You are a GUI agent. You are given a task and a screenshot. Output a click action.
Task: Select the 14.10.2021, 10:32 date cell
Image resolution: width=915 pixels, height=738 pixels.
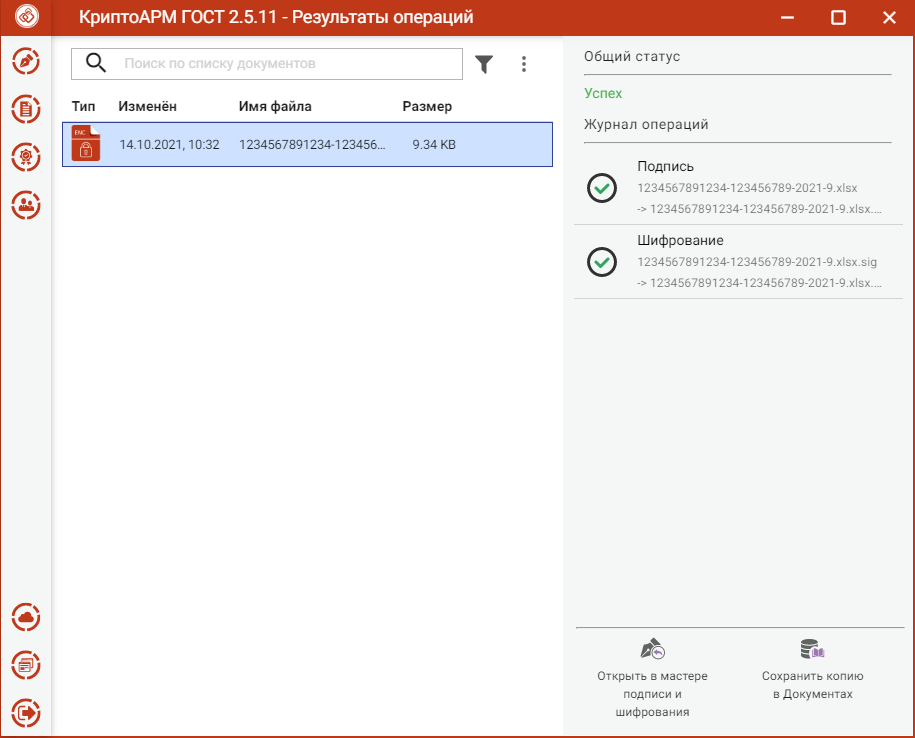[169, 145]
